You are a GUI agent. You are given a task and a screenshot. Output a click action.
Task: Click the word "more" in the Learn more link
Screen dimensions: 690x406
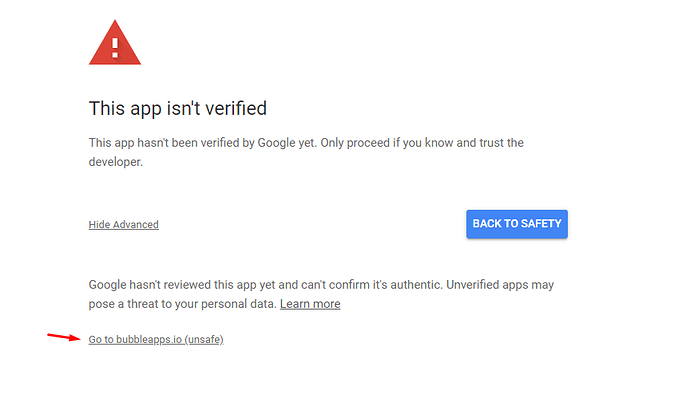click(x=327, y=304)
